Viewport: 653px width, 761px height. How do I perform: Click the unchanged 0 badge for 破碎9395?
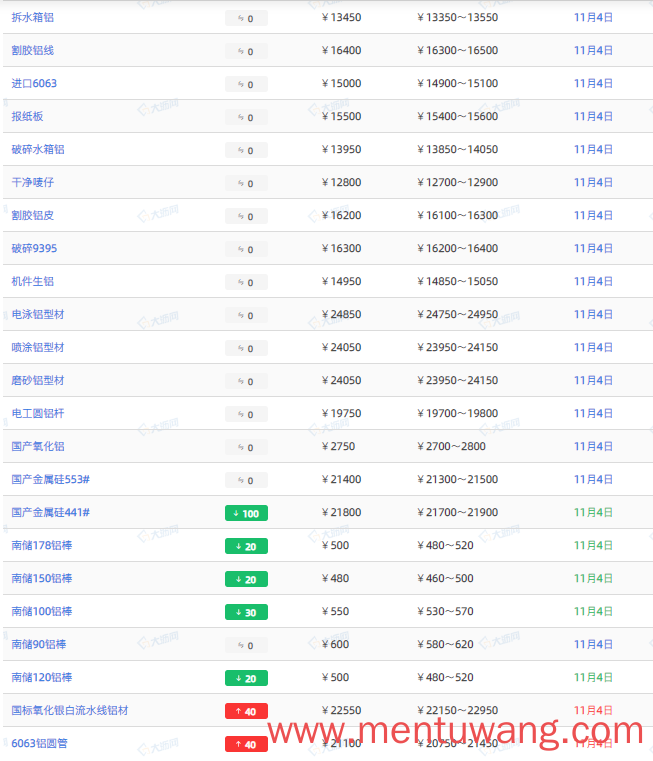[x=246, y=249]
